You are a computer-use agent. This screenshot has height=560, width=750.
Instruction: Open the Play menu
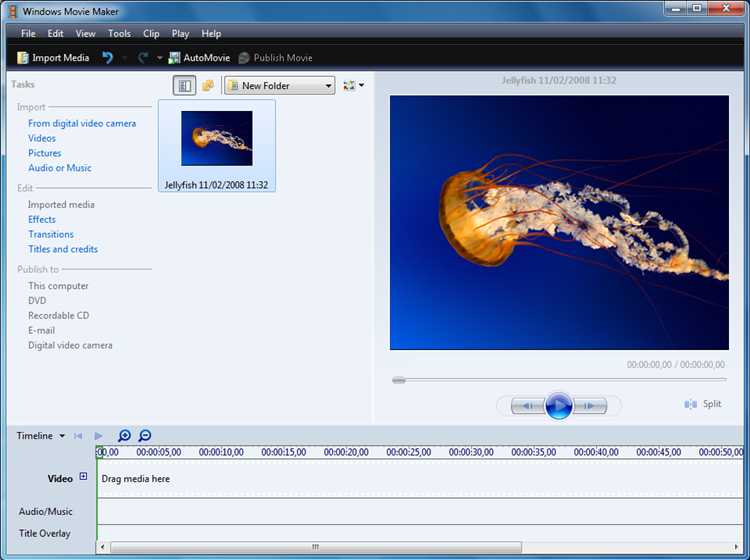[180, 33]
